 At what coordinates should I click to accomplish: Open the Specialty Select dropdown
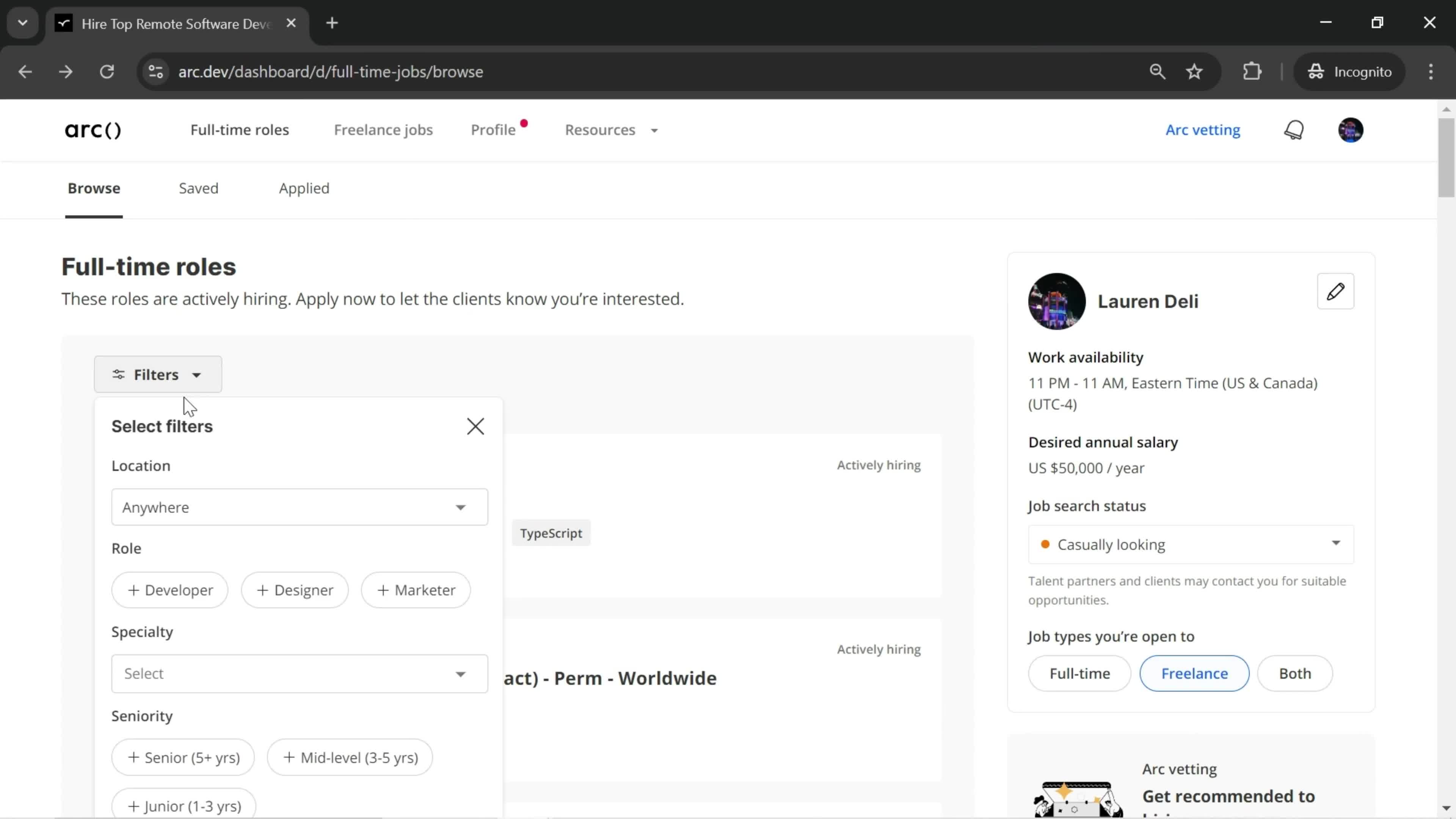point(300,674)
